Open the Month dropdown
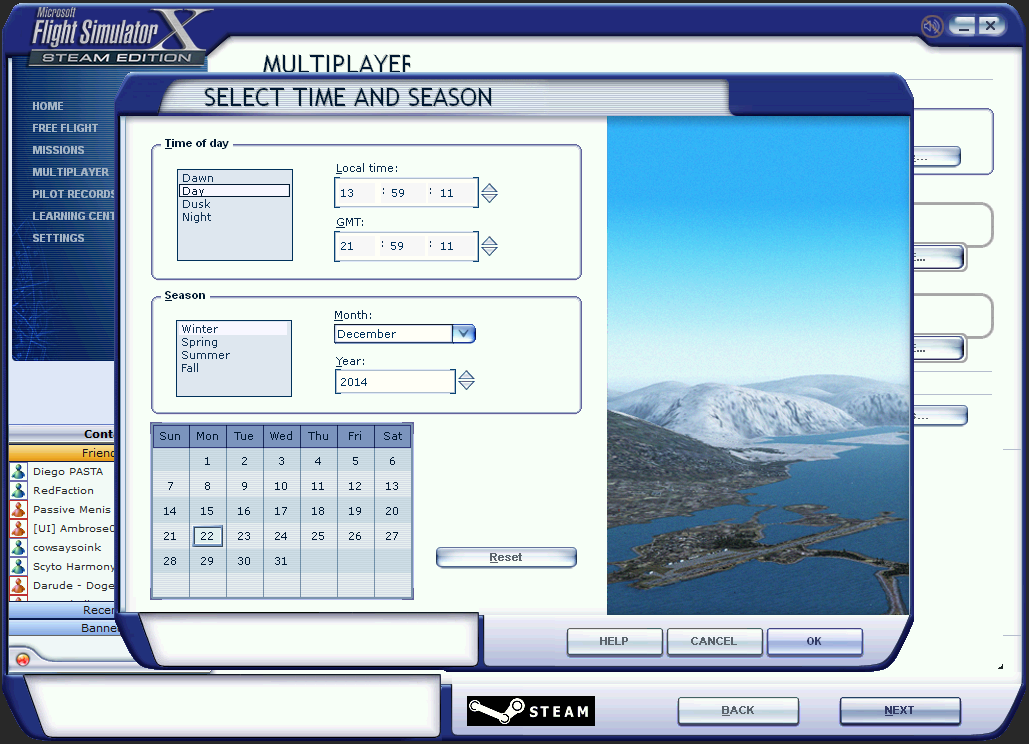 pyautogui.click(x=463, y=334)
